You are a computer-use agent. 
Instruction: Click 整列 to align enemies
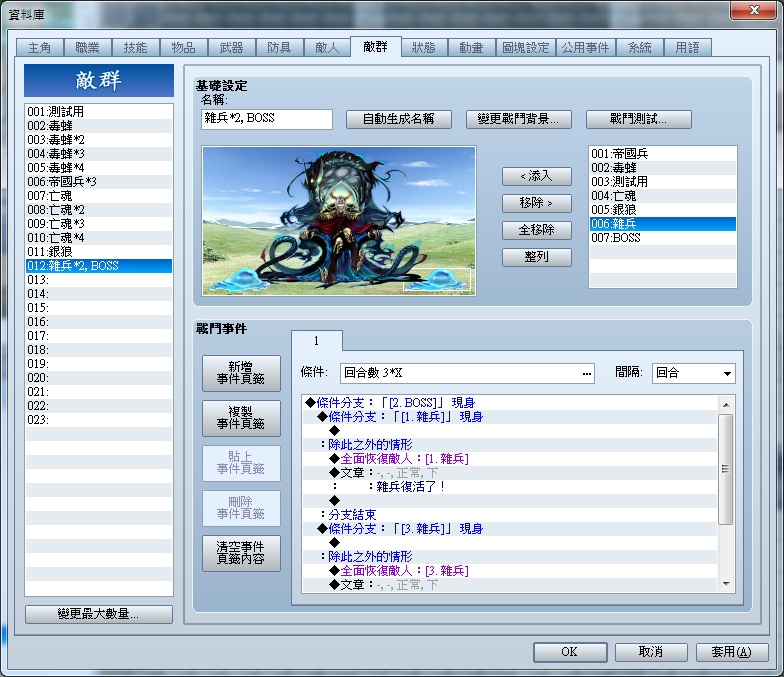536,257
